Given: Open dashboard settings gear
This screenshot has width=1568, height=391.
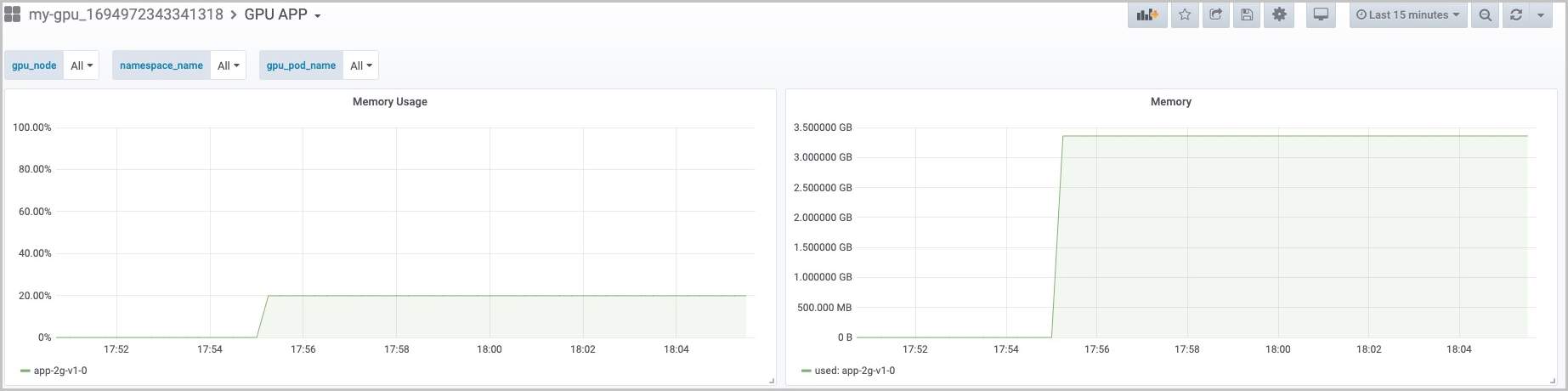Looking at the screenshot, I should pos(1279,15).
